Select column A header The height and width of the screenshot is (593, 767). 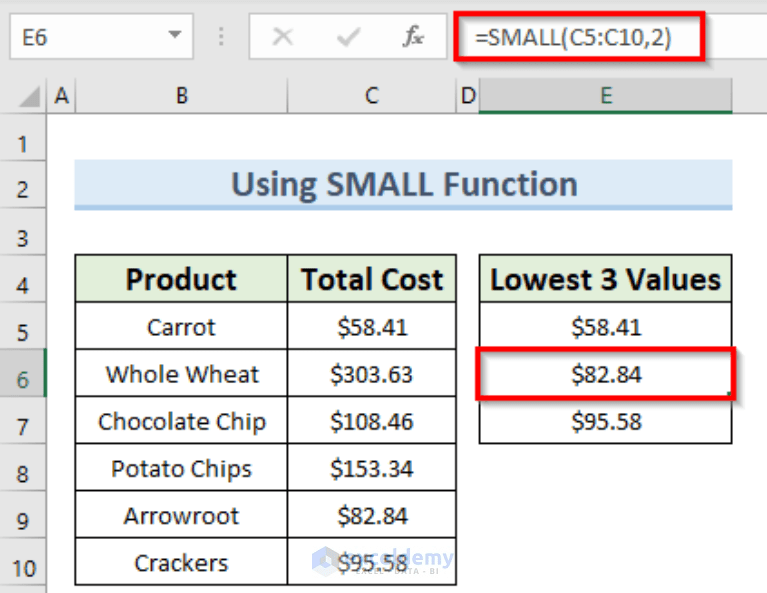click(x=61, y=95)
